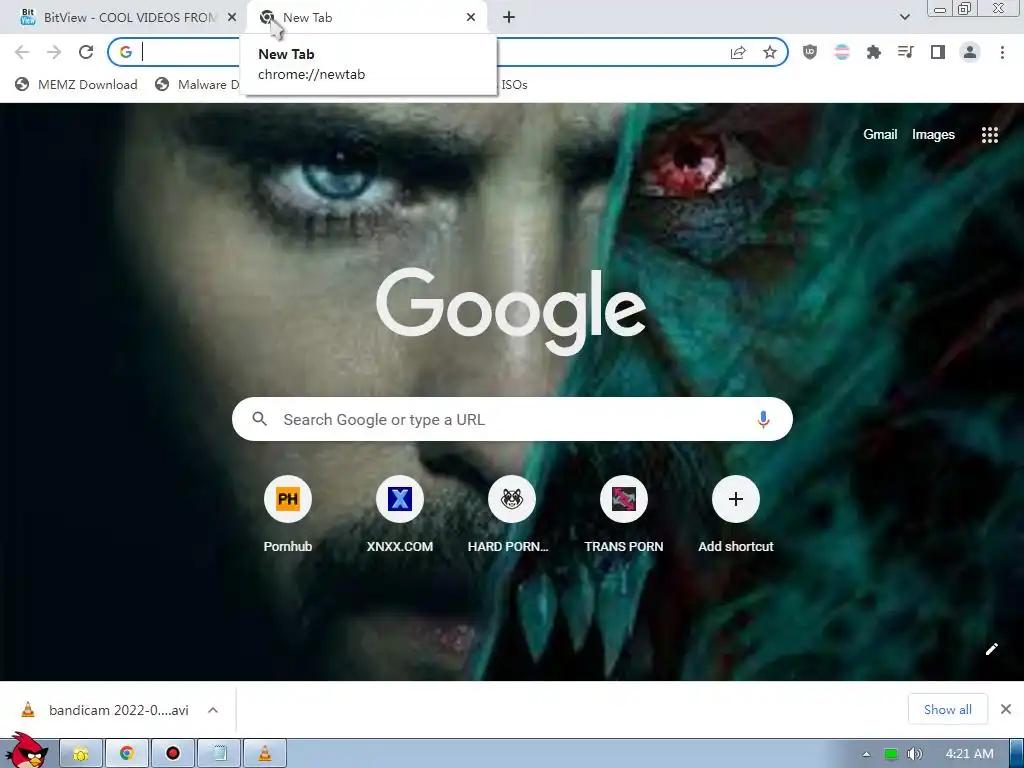Viewport: 1024px width, 768px height.
Task: Open Chrome in the taskbar
Action: tap(127, 754)
